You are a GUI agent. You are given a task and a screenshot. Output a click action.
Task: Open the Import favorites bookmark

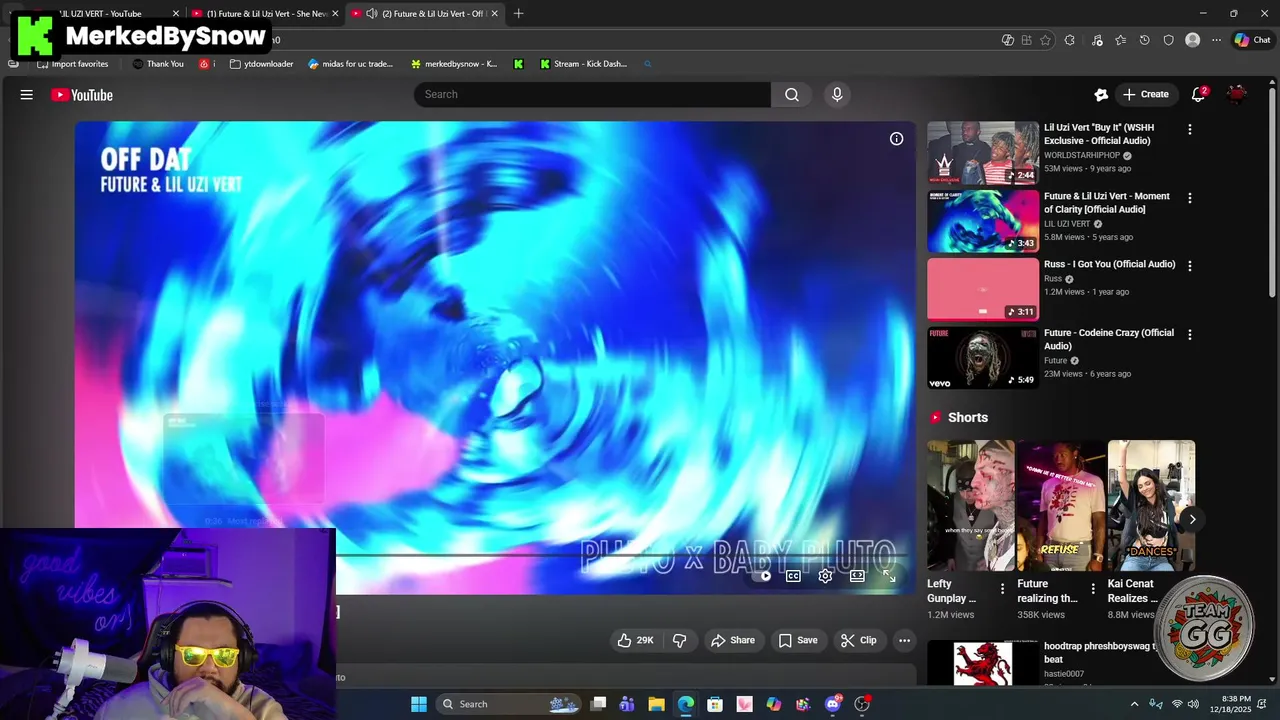72,64
